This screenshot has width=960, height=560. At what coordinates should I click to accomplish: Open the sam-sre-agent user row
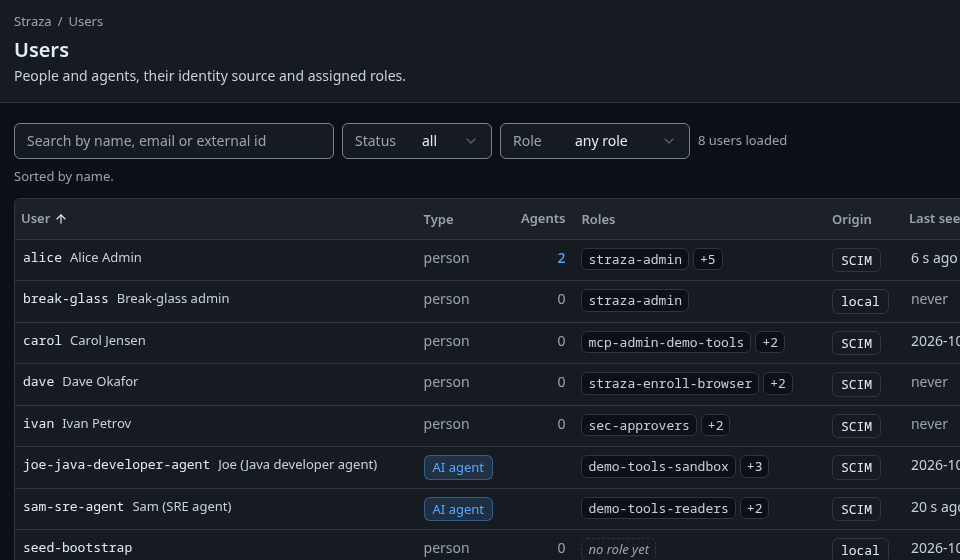[487, 509]
